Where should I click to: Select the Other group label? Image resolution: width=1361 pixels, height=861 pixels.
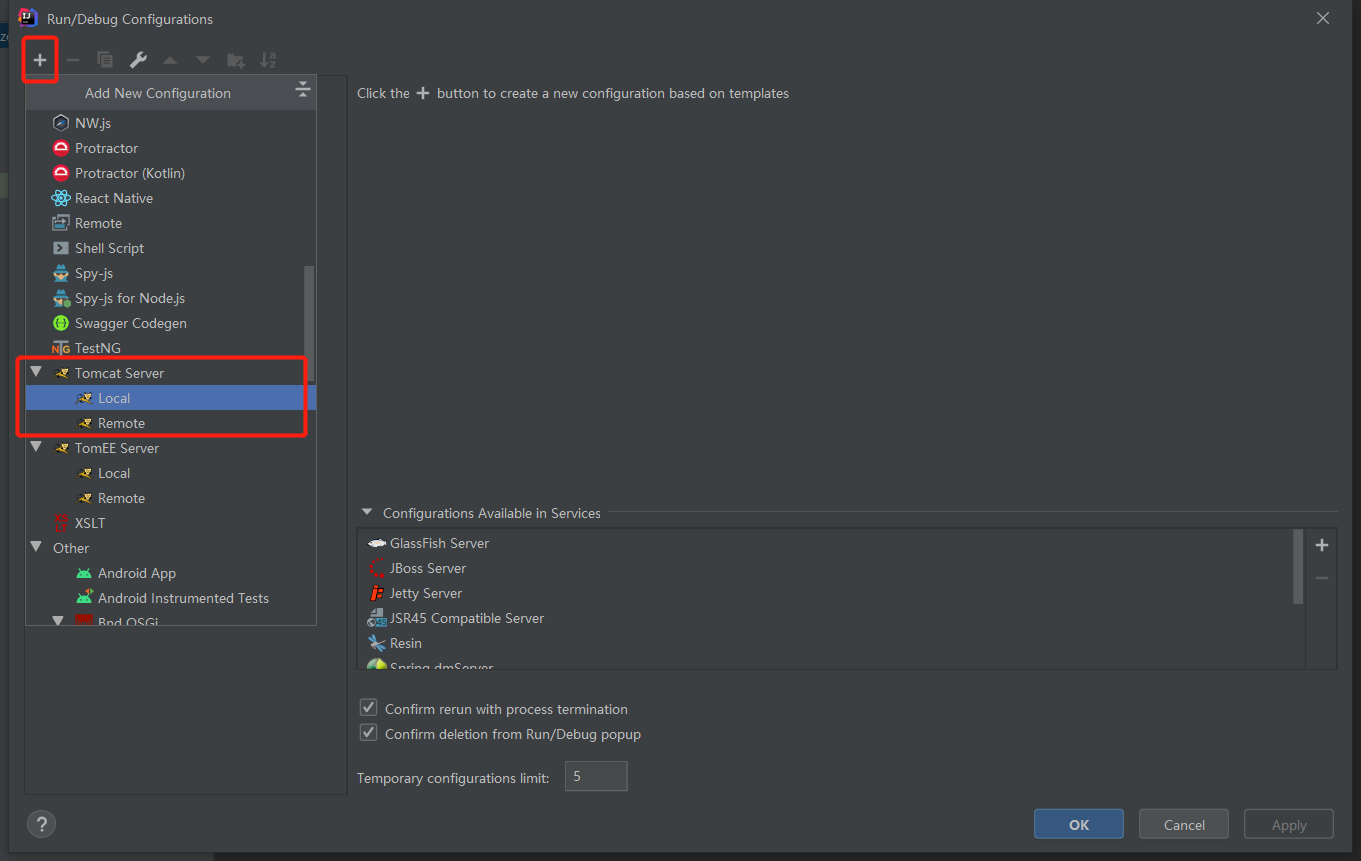click(71, 548)
